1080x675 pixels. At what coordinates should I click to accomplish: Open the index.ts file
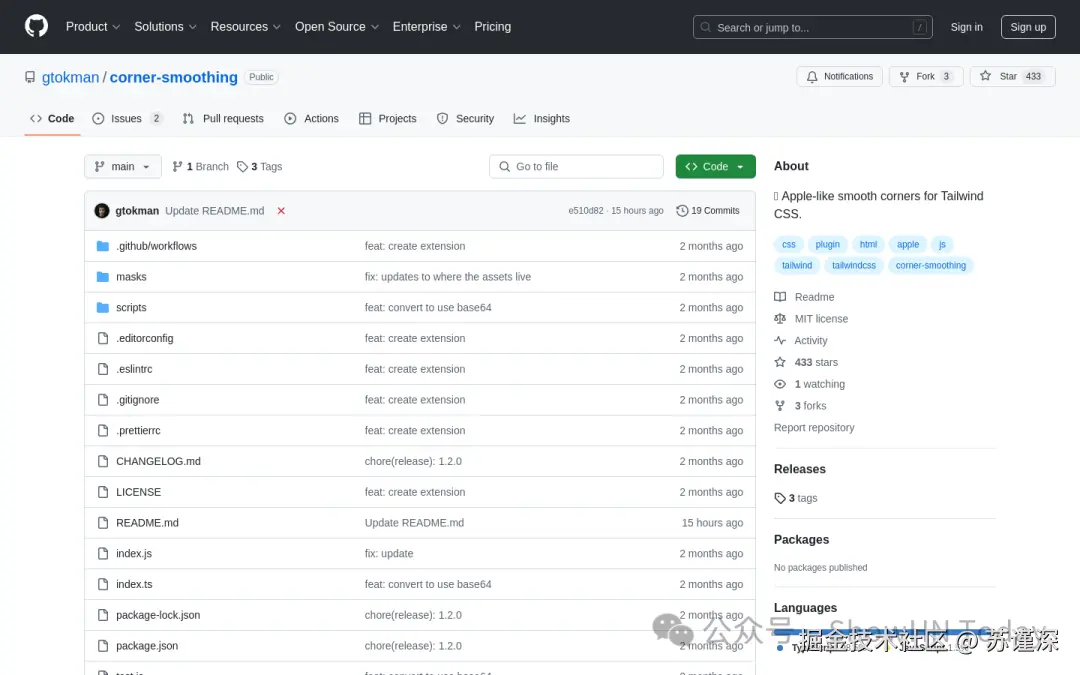coord(134,584)
